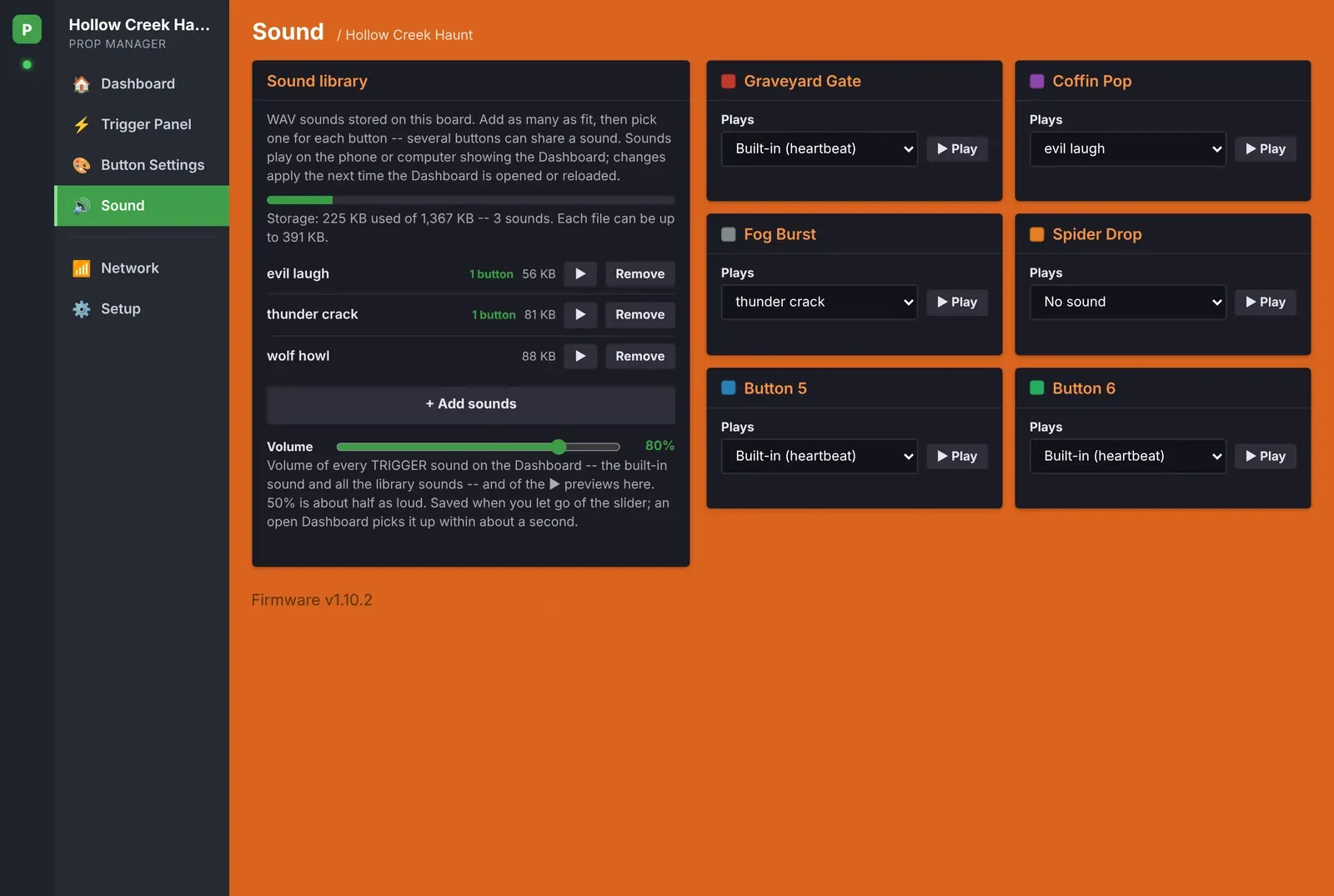Click the Trigger Panel lightning icon
Screen dimensions: 1334x896
(81, 125)
